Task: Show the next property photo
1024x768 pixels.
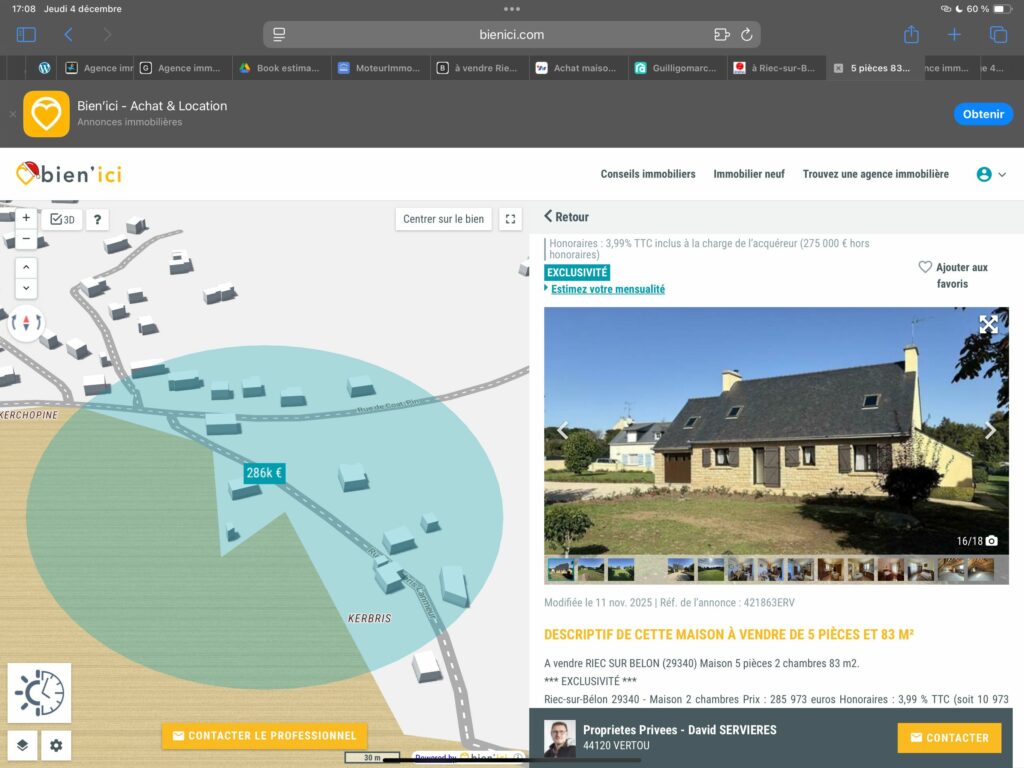Action: tap(990, 431)
